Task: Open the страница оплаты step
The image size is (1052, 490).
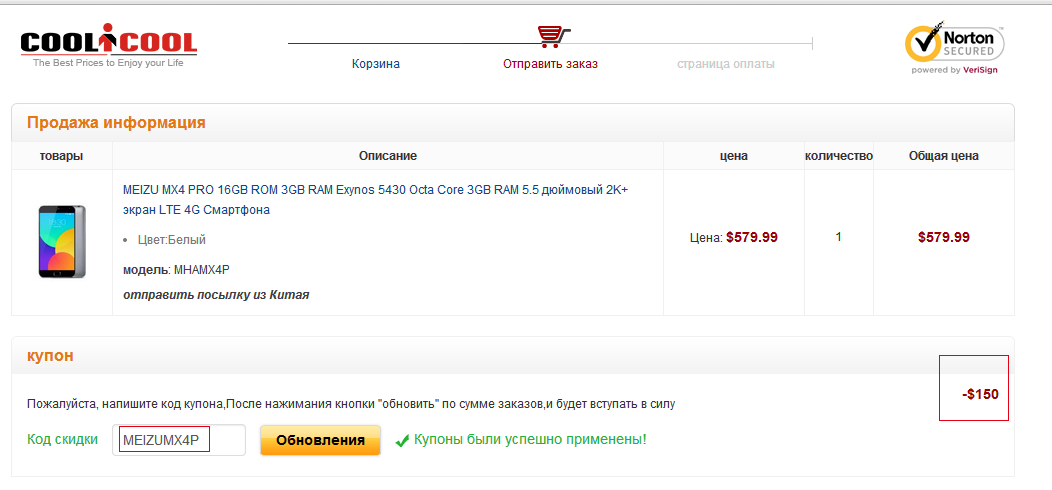Action: tap(726, 64)
